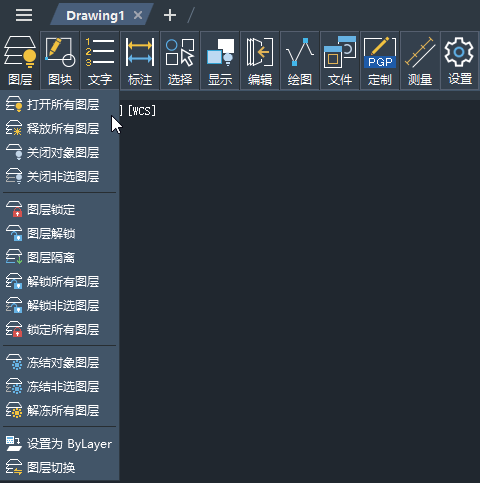Open the hamburger main menu
The height and width of the screenshot is (483, 480).
(24, 15)
